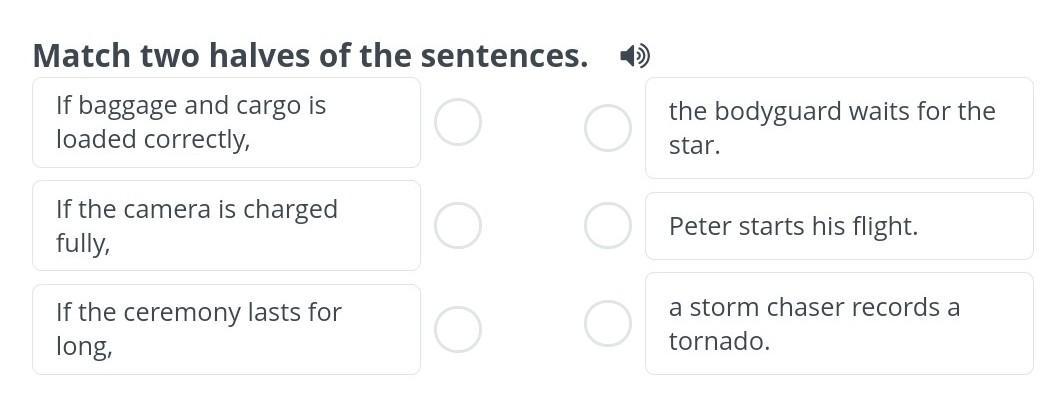This screenshot has width=1053, height=401.
Task: Select the circle beside 'If the camera is charged'
Action: (458, 225)
